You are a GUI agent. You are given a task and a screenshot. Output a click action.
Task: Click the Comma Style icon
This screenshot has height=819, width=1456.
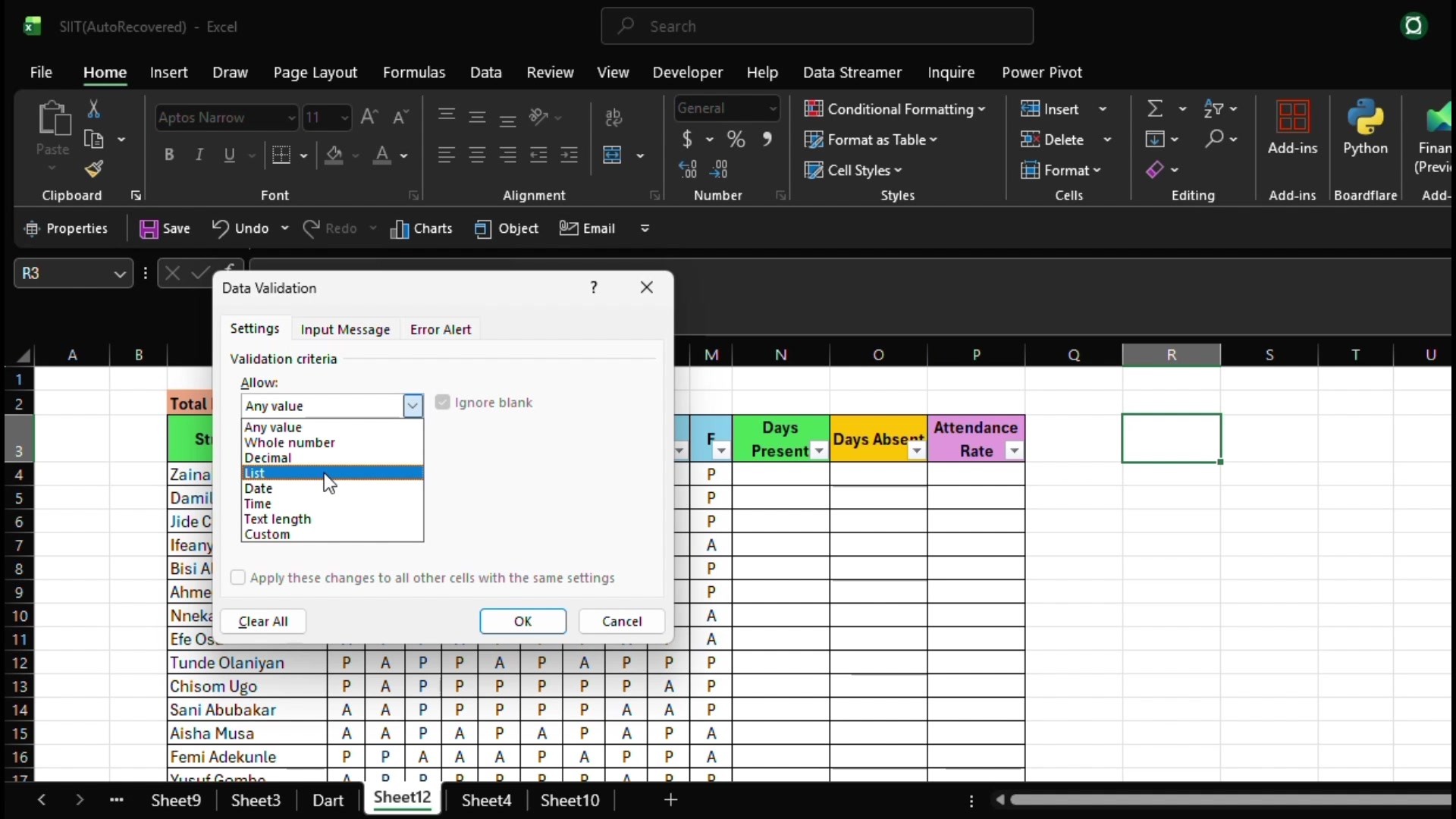click(x=767, y=139)
